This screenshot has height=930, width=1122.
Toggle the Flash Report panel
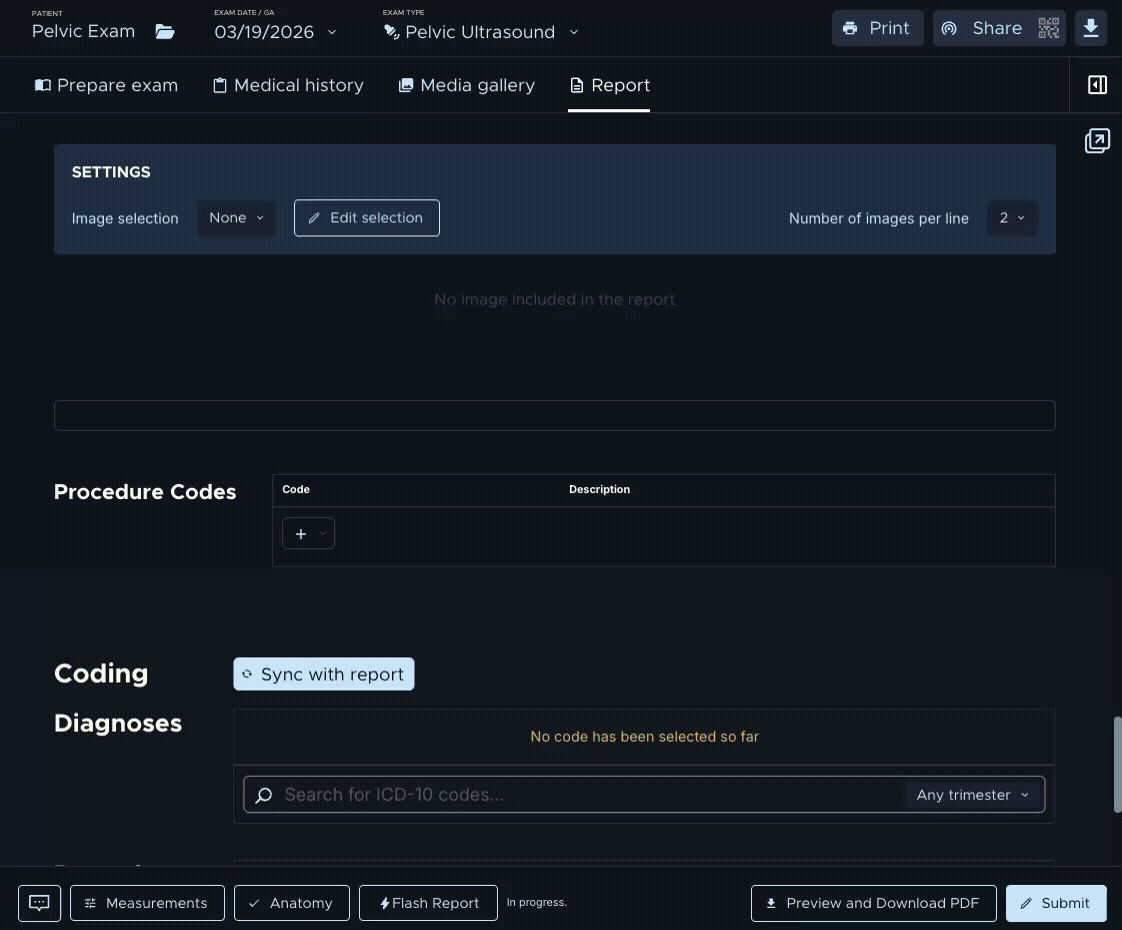point(428,902)
